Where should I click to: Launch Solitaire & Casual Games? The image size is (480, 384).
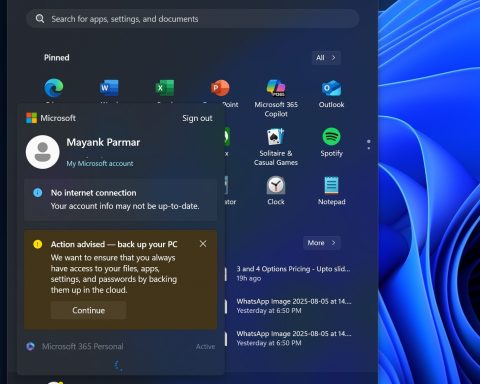click(276, 147)
